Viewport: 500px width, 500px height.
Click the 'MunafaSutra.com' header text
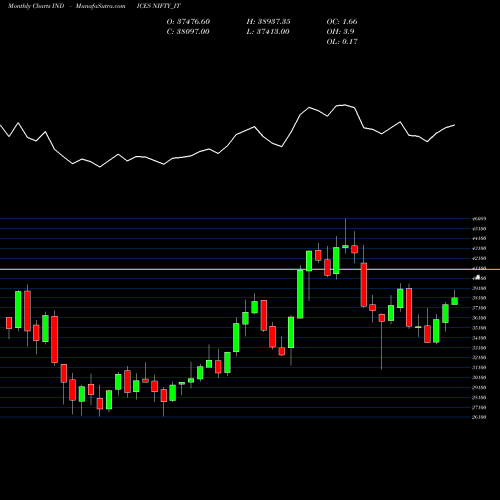[x=100, y=6]
